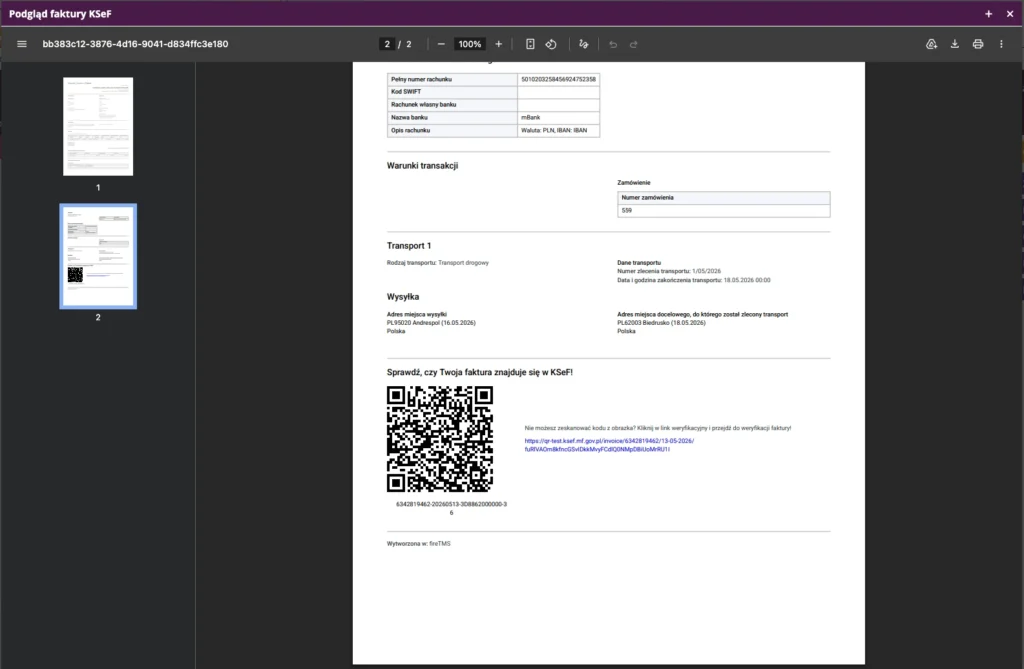Click the fit to page icon
This screenshot has height=669, width=1024.
click(530, 44)
